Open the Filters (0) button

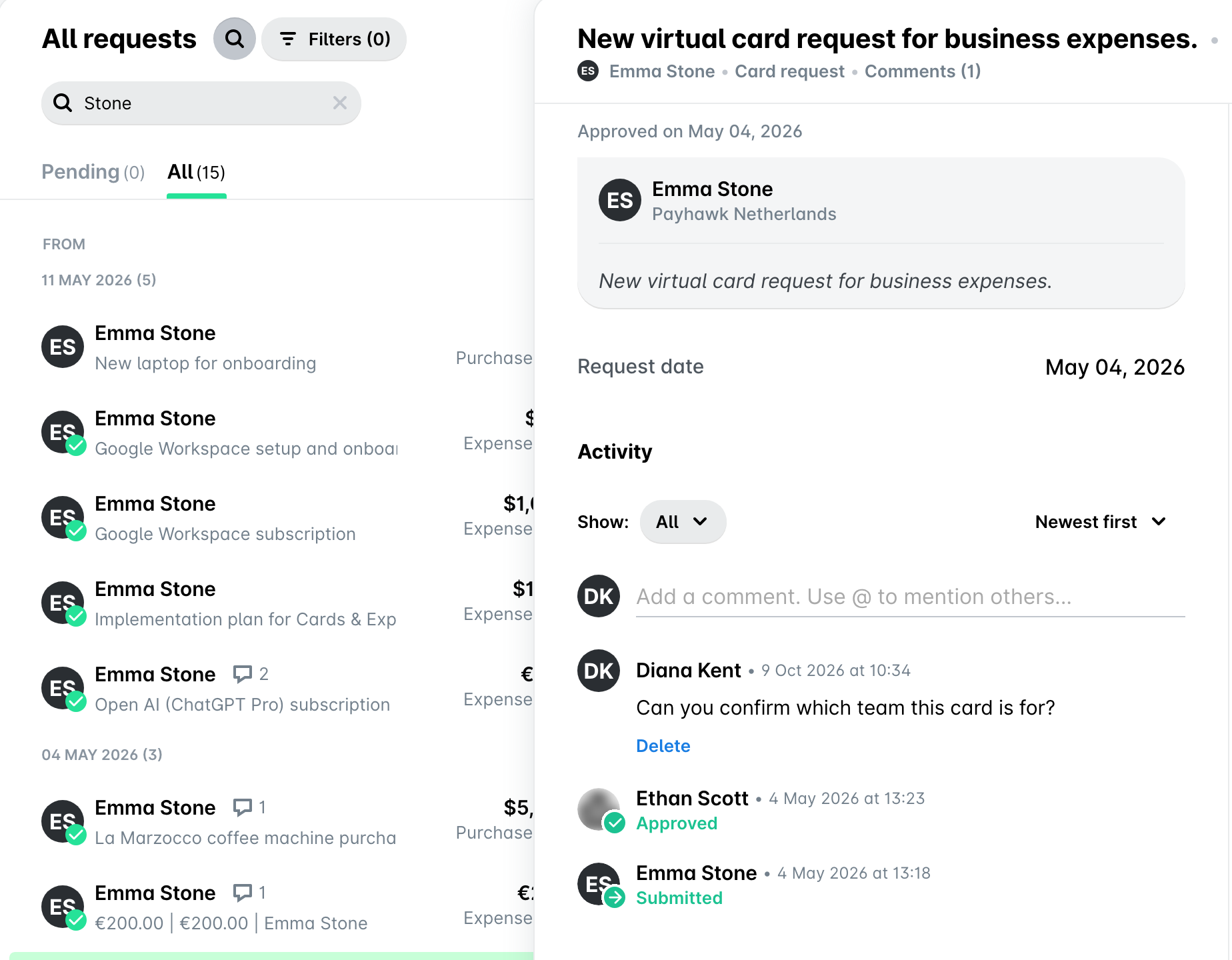[x=334, y=39]
